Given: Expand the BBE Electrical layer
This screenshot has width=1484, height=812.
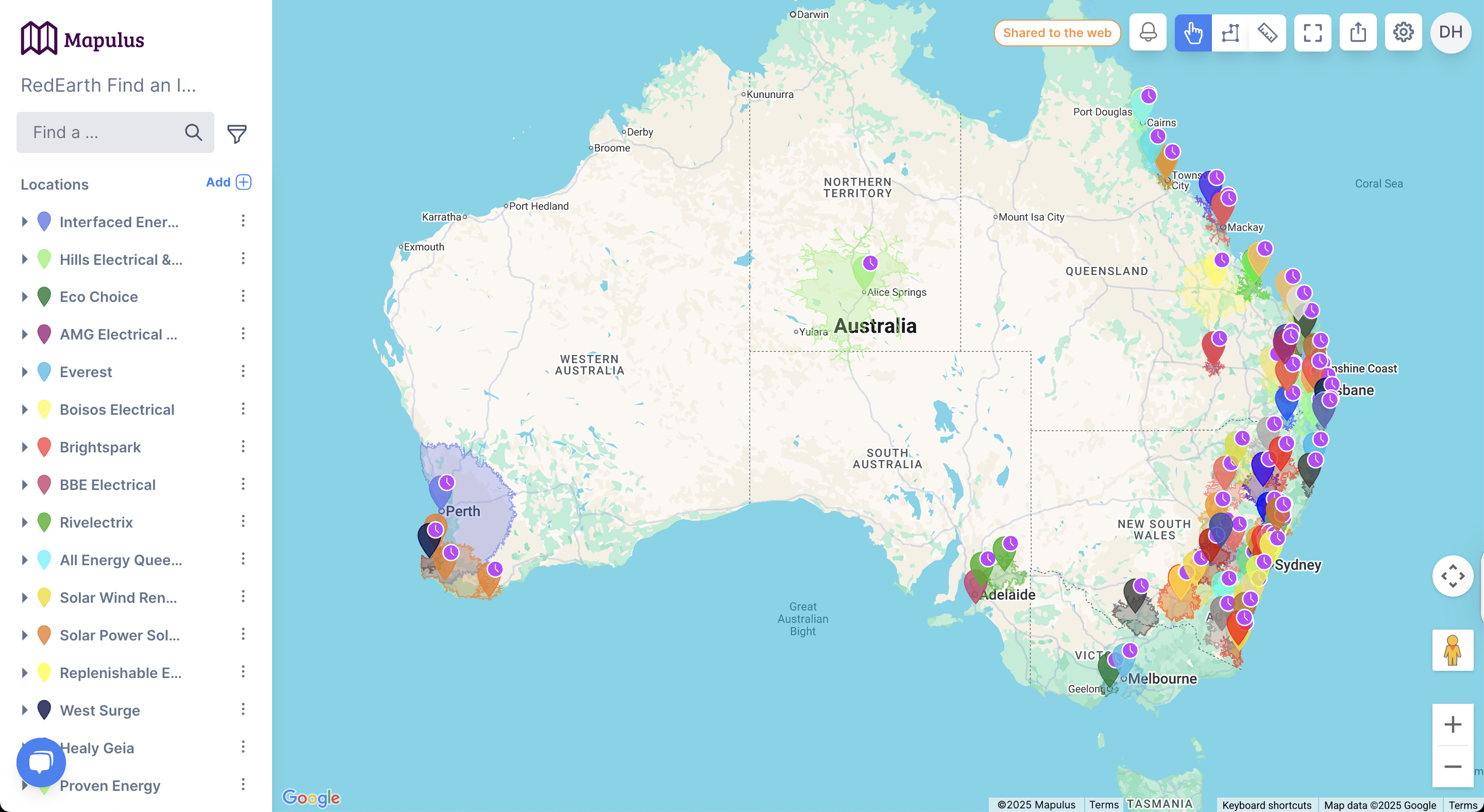Looking at the screenshot, I should click(25, 485).
